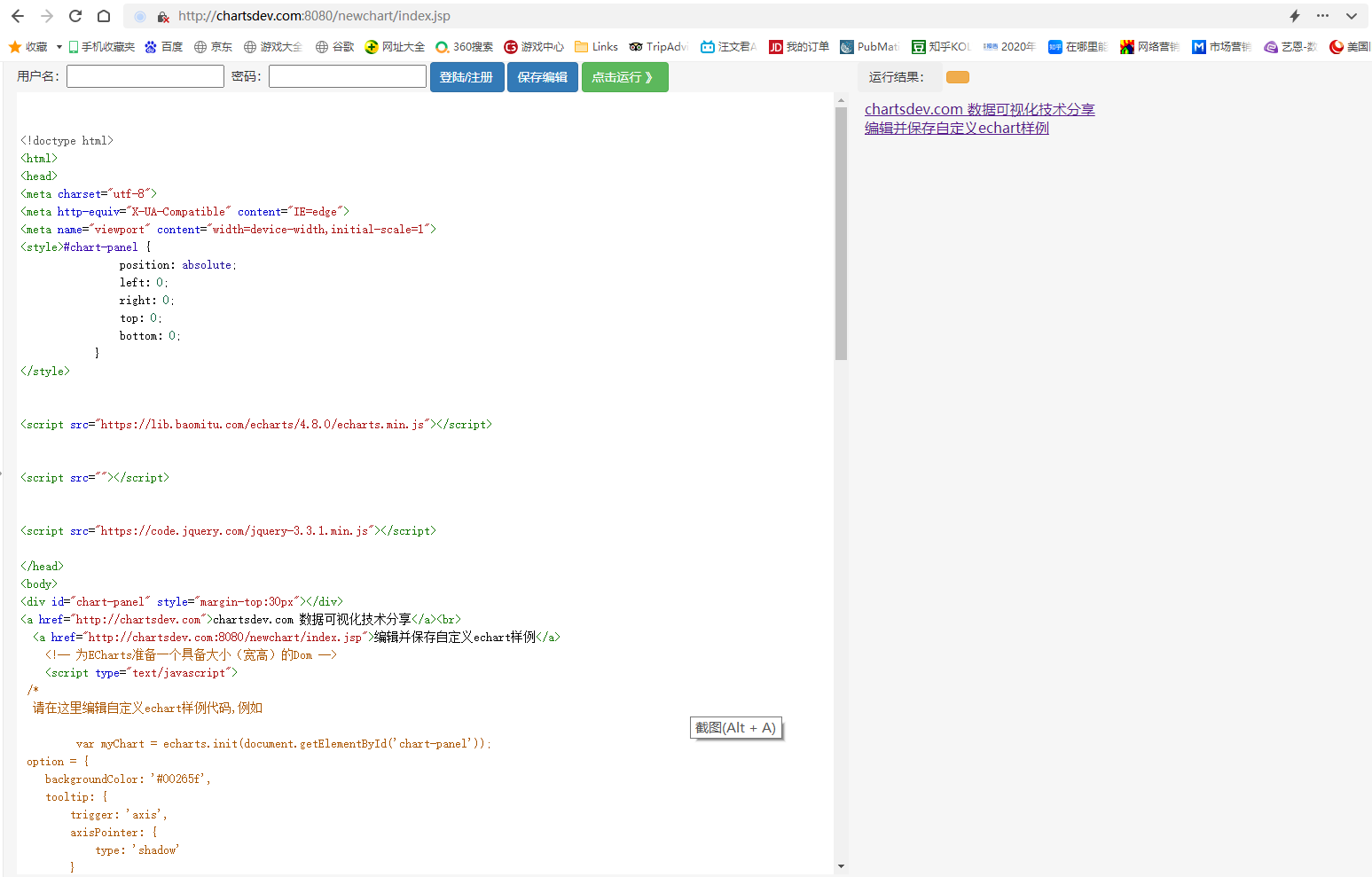Click the editor scrollbar down arrow
The image size is (1372, 877).
tap(841, 866)
